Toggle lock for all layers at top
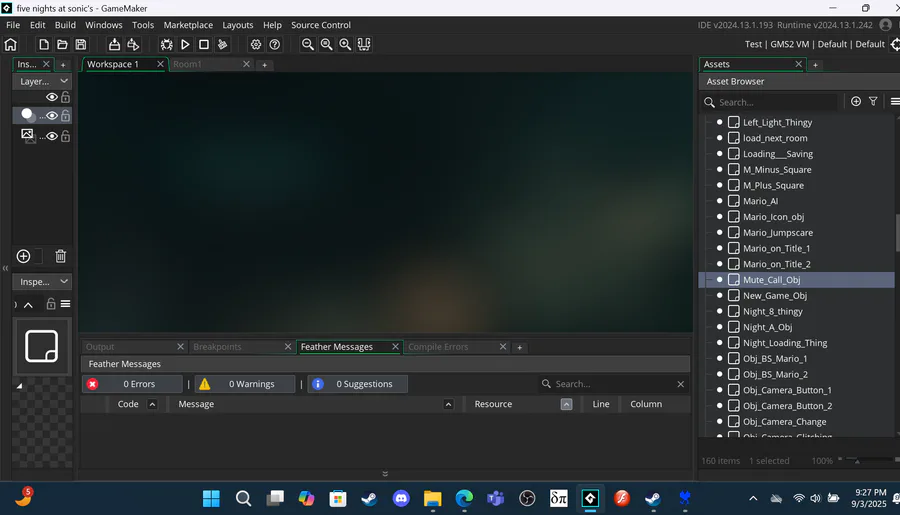 point(65,97)
